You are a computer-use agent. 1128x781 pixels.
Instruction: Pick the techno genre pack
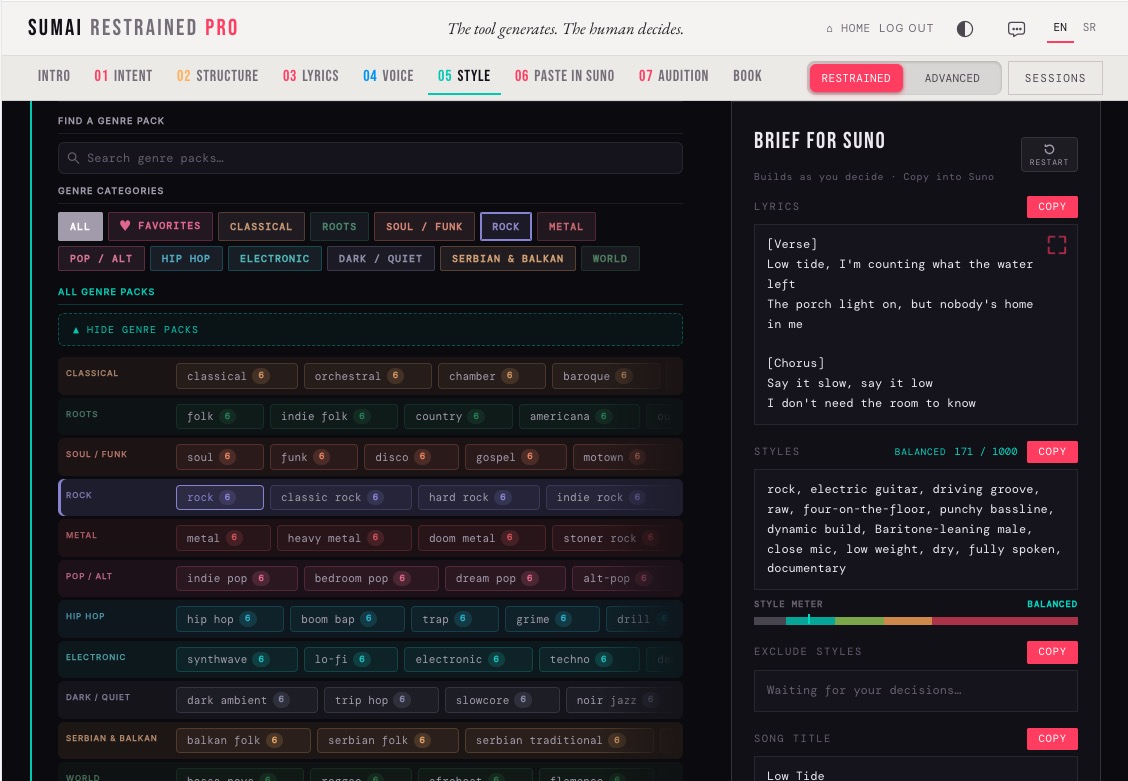589,659
